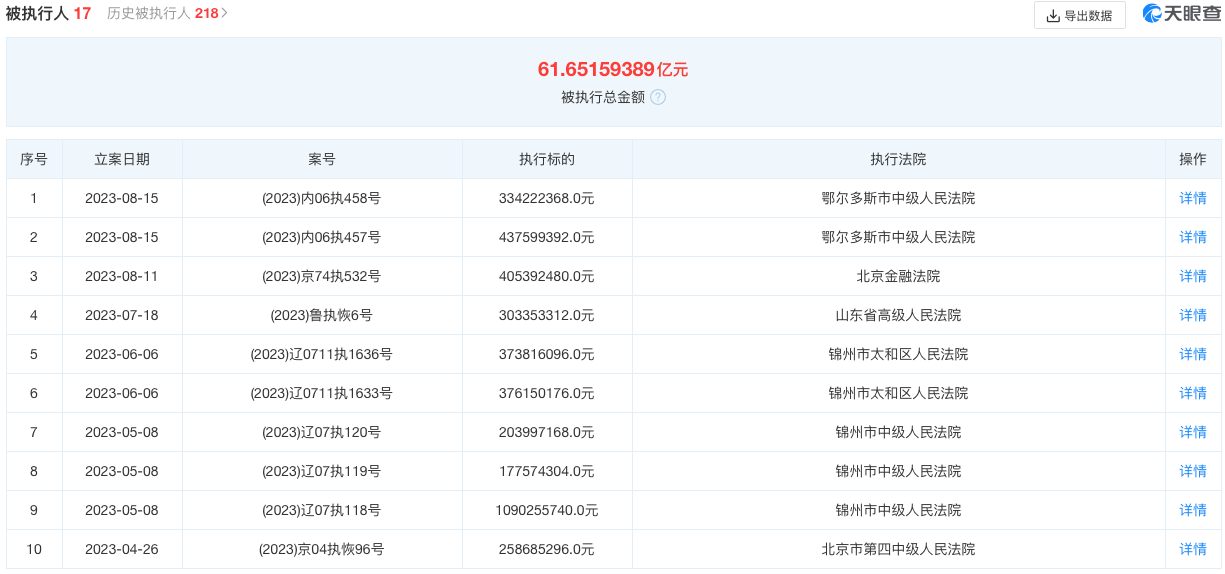
Task: Open 详情 for case (2023)辽07执118号
Action: 1192,510
